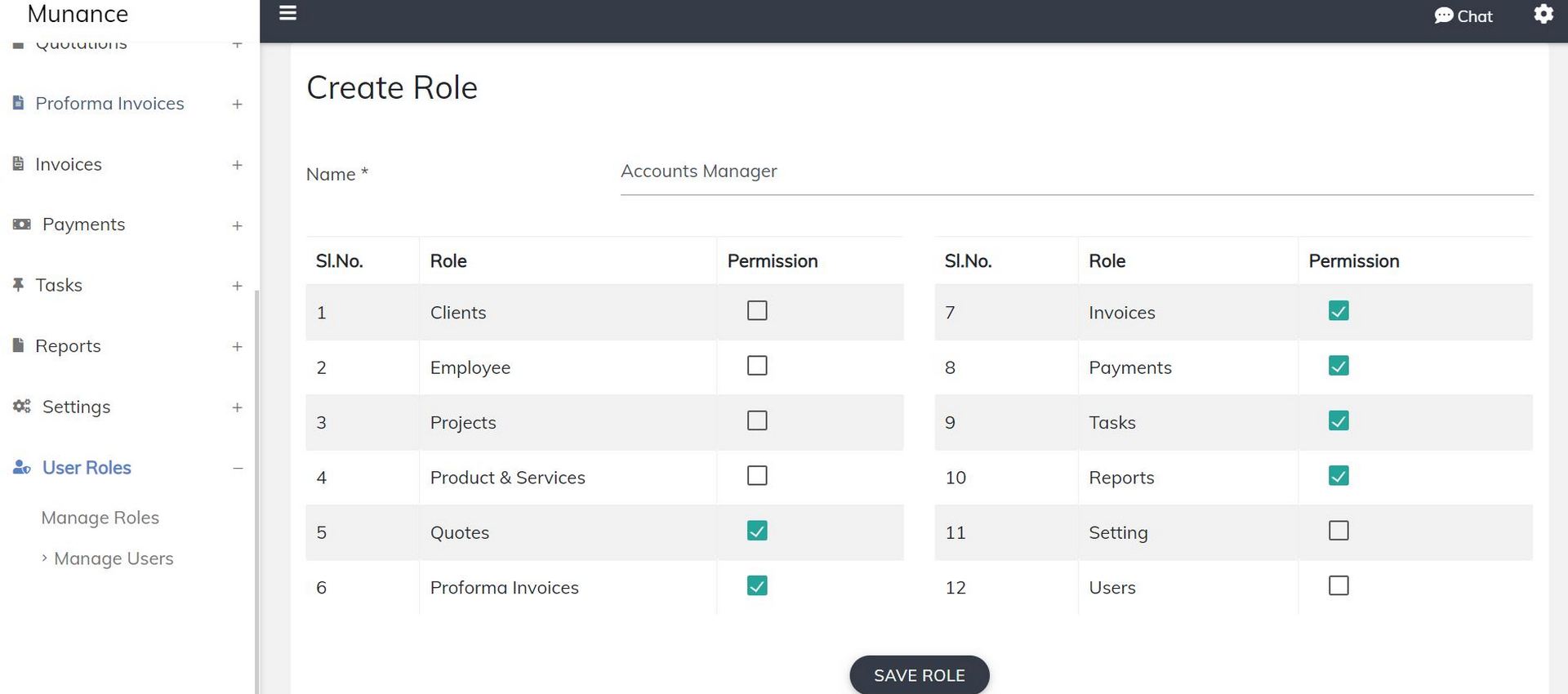This screenshot has height=694, width=1568.
Task: Uncheck the Invoices permission checkbox
Action: 1339,310
